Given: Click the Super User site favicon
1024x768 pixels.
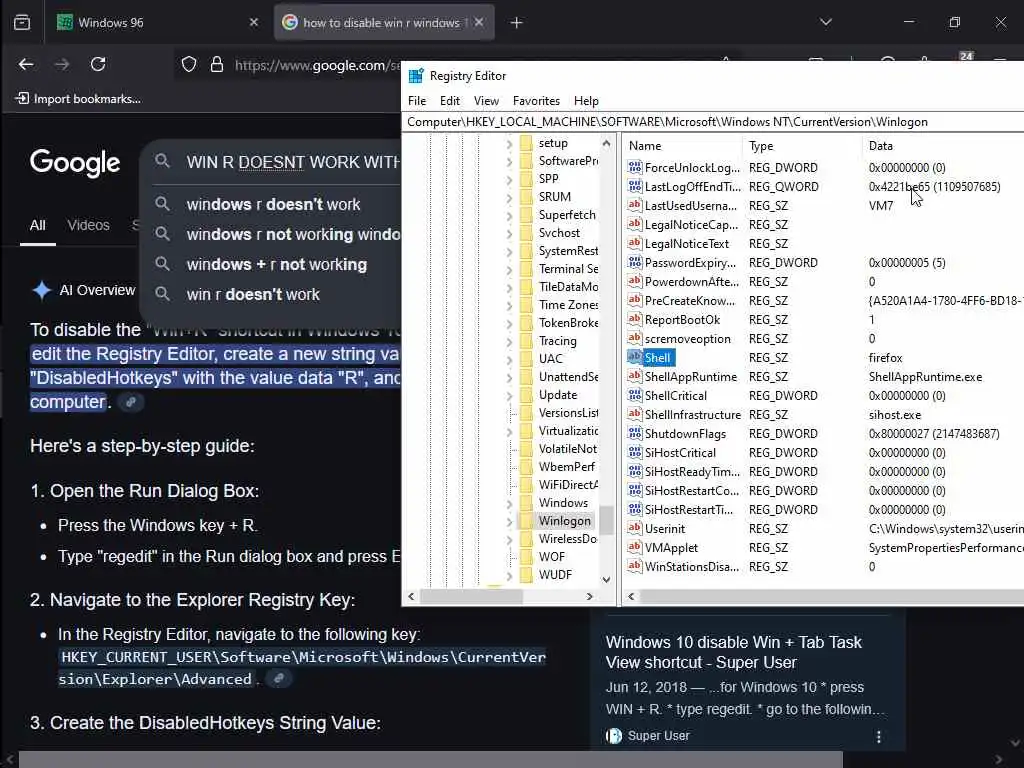Looking at the screenshot, I should (x=614, y=736).
